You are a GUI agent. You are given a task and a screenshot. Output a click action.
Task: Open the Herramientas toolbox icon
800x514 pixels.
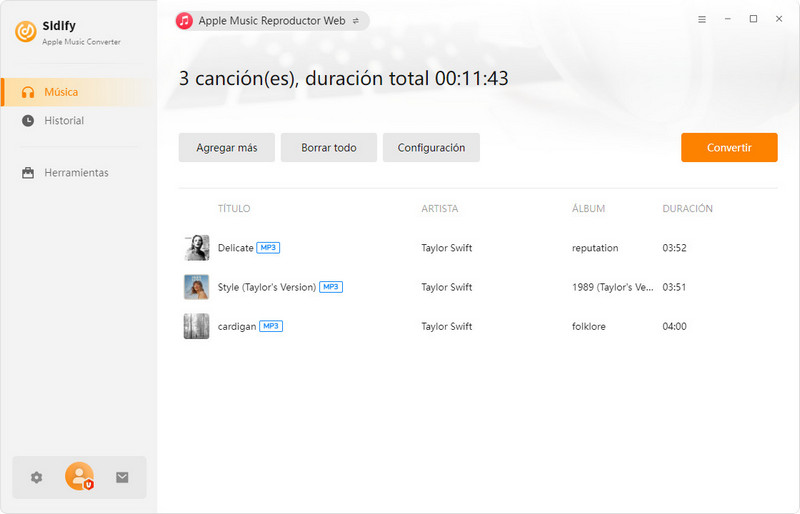point(28,173)
